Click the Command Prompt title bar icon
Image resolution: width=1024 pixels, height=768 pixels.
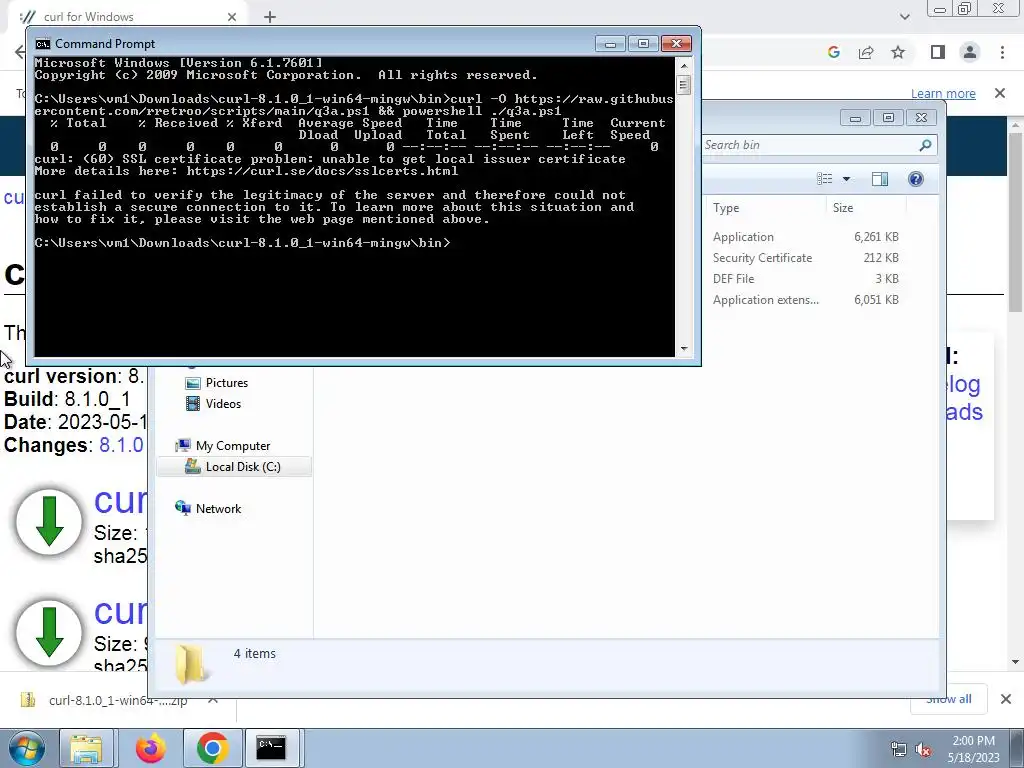pyautogui.click(x=42, y=44)
